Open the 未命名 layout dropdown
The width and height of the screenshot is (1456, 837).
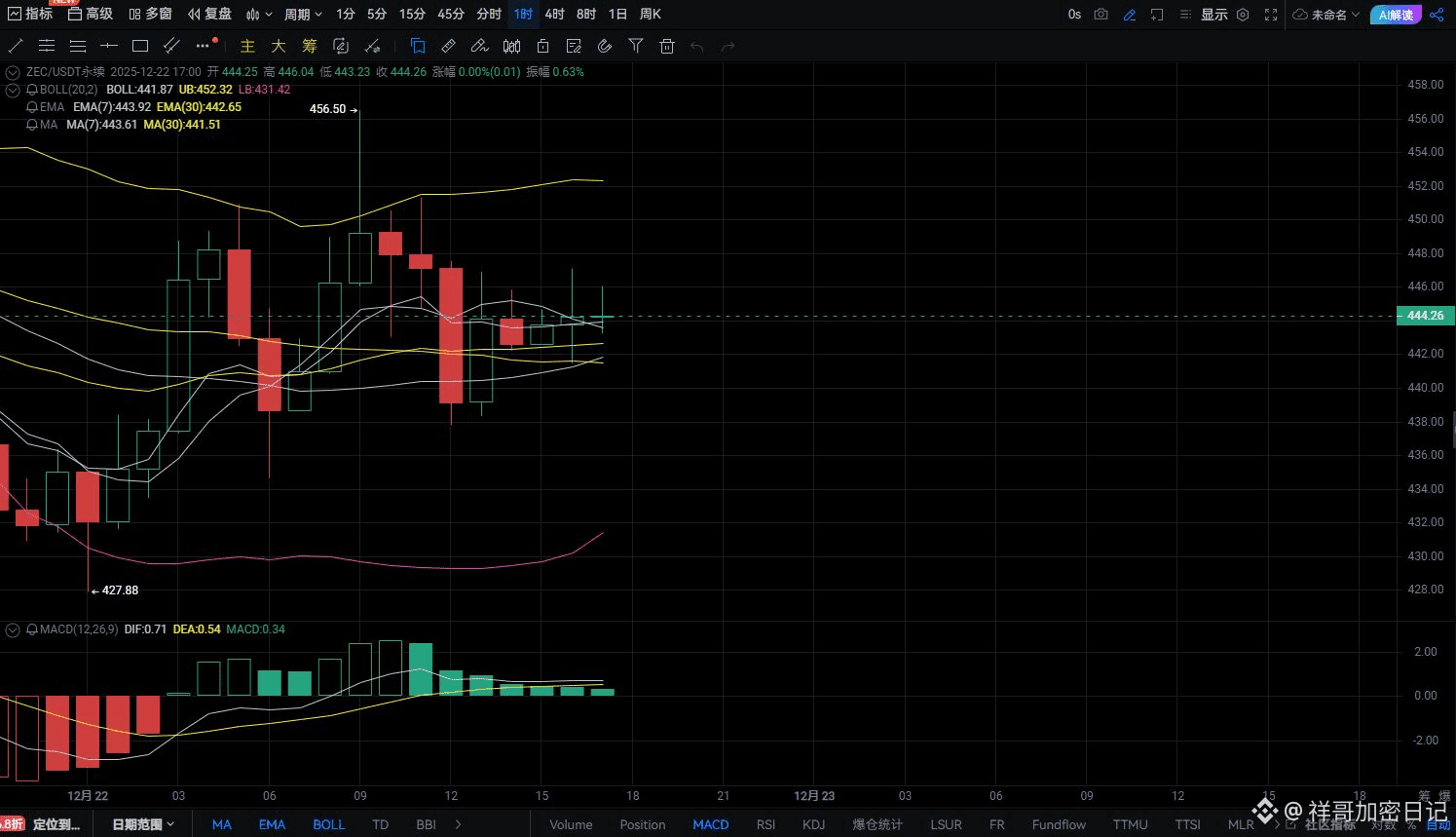click(x=1326, y=15)
